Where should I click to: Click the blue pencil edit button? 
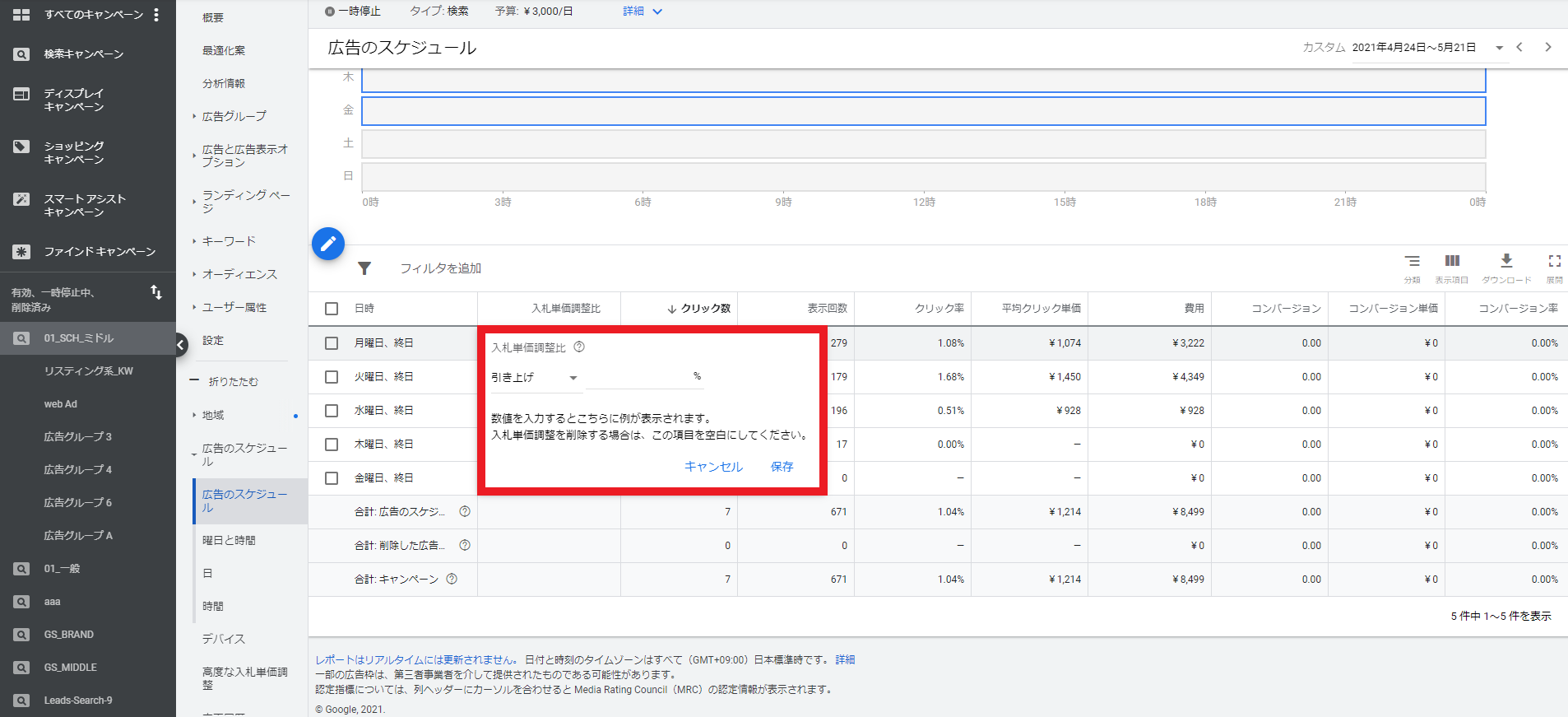coord(328,244)
